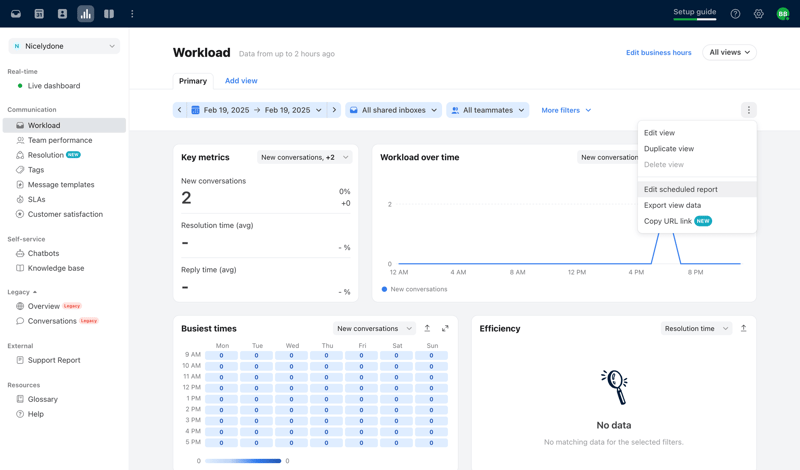Image resolution: width=800 pixels, height=470 pixels.
Task: Open Busiest times New conversations dropdown
Action: pyautogui.click(x=374, y=328)
